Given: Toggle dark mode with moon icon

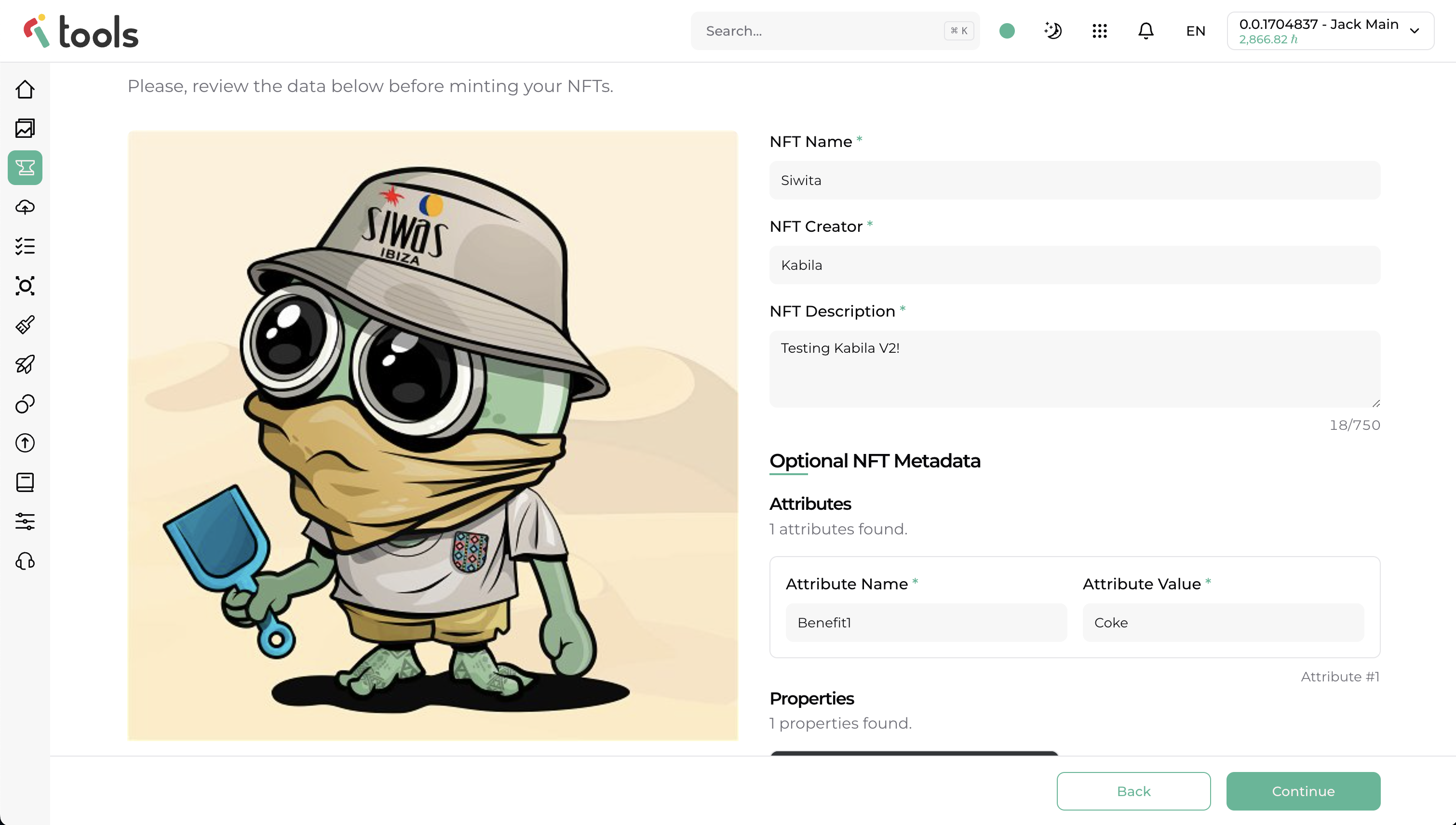Looking at the screenshot, I should pyautogui.click(x=1052, y=30).
